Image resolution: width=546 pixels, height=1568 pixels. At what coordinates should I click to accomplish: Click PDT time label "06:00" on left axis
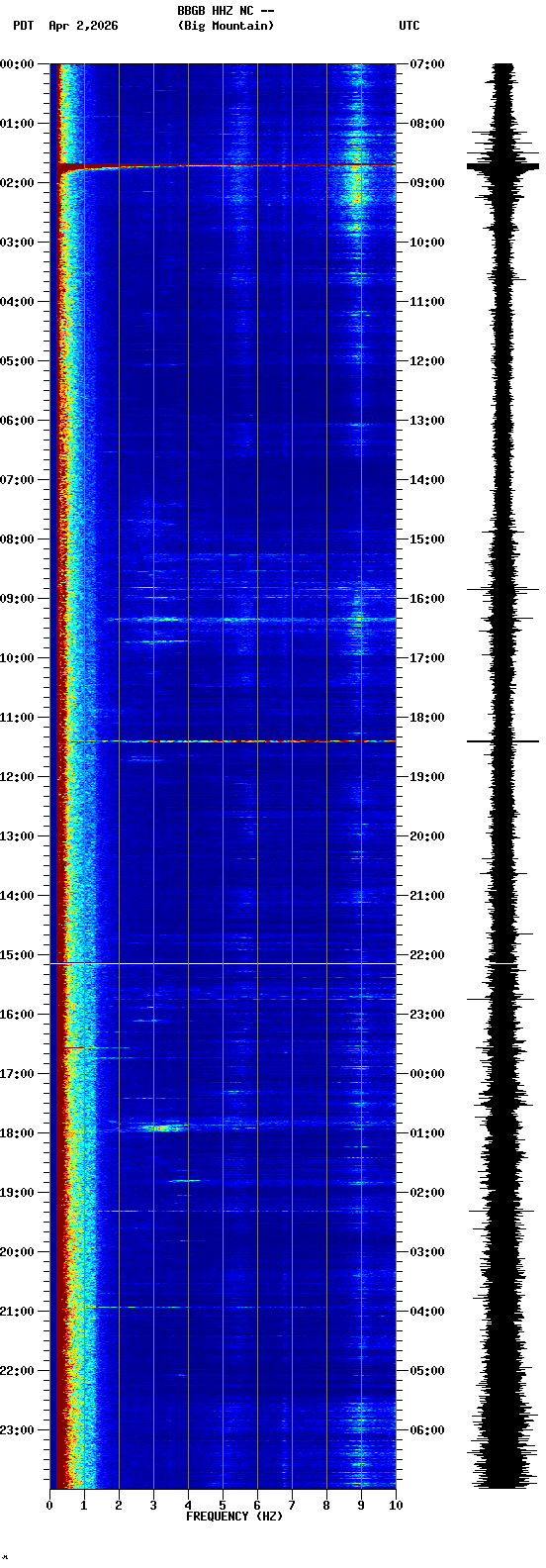tap(18, 421)
